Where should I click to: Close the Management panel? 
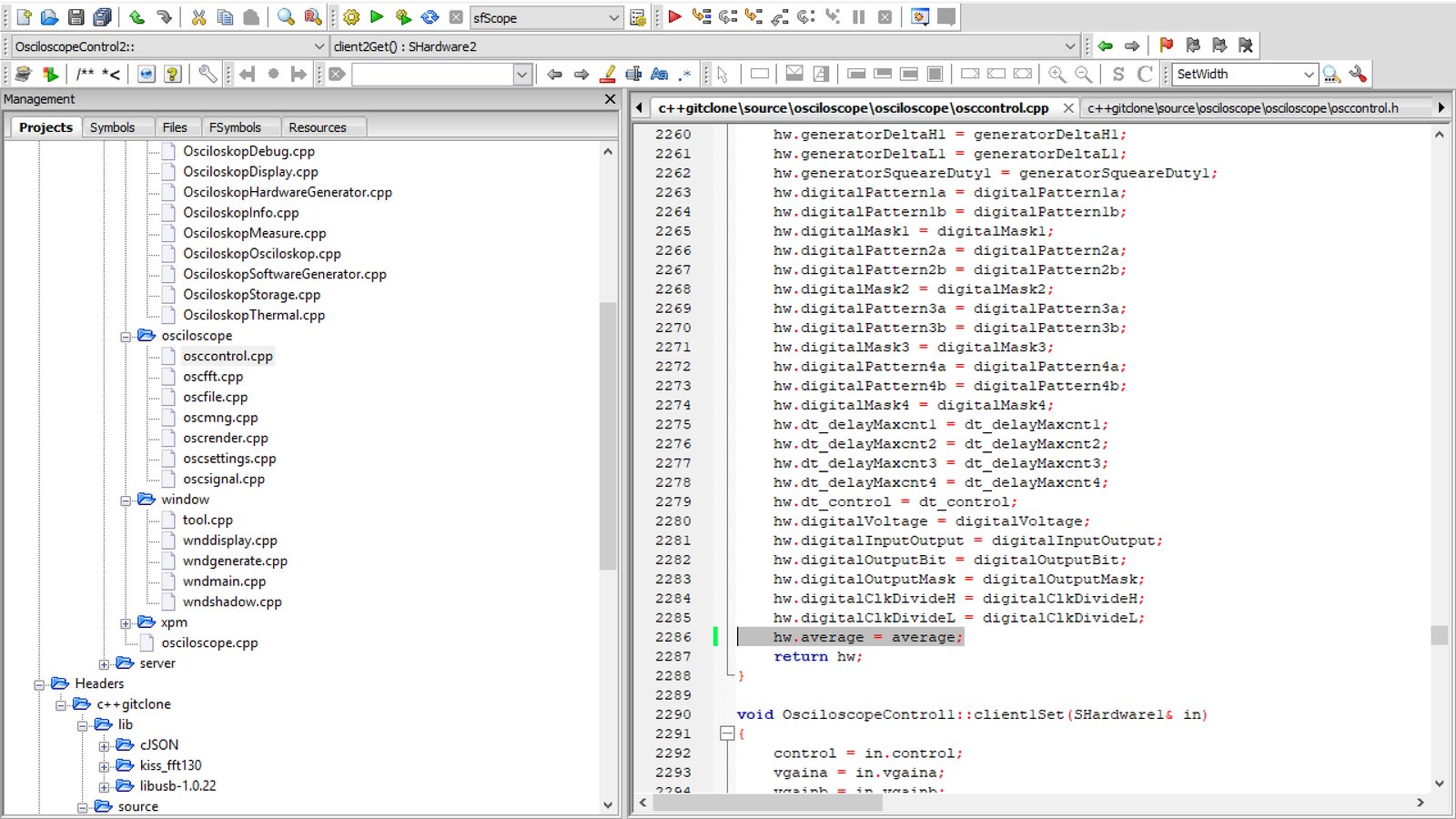click(x=610, y=98)
